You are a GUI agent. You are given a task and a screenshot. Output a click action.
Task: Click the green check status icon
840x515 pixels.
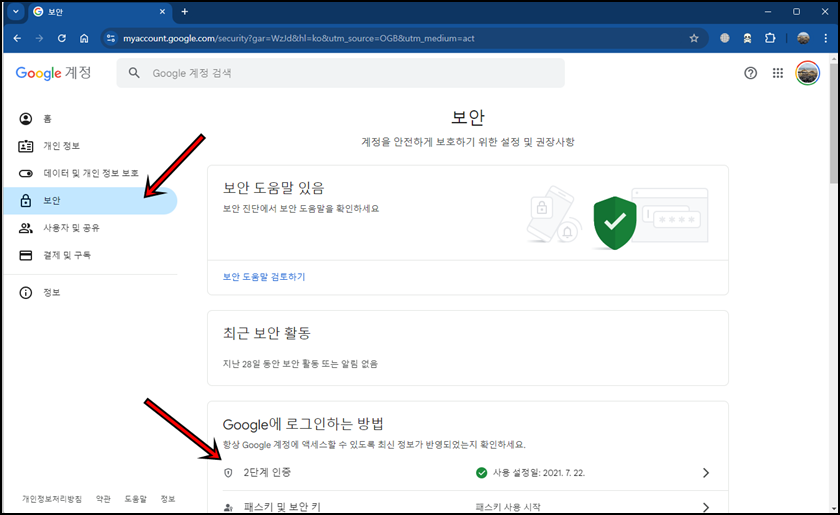(482, 473)
